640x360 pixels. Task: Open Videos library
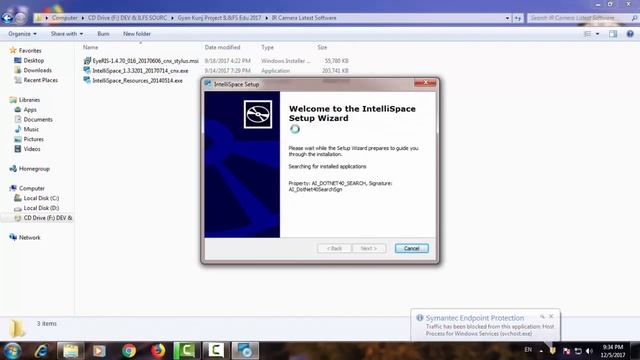tap(32, 149)
